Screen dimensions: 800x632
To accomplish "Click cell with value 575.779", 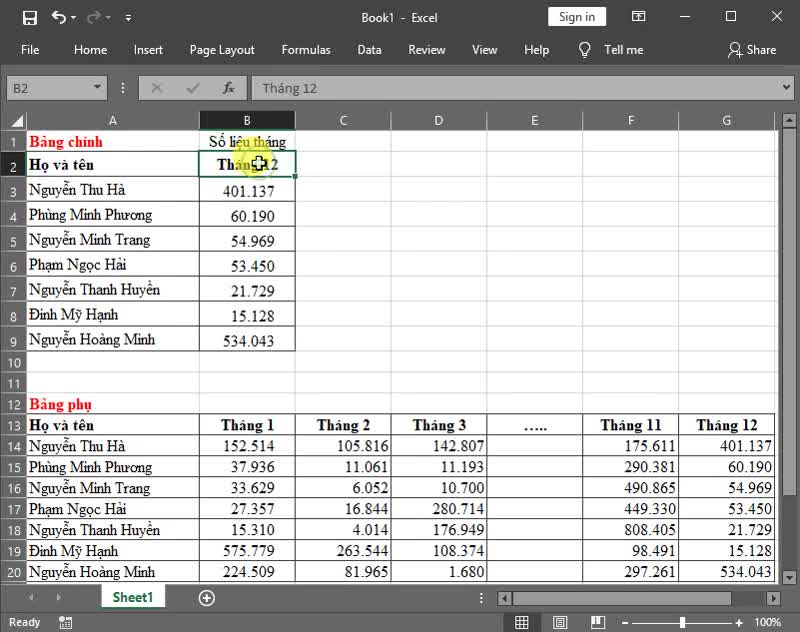I will coord(247,550).
